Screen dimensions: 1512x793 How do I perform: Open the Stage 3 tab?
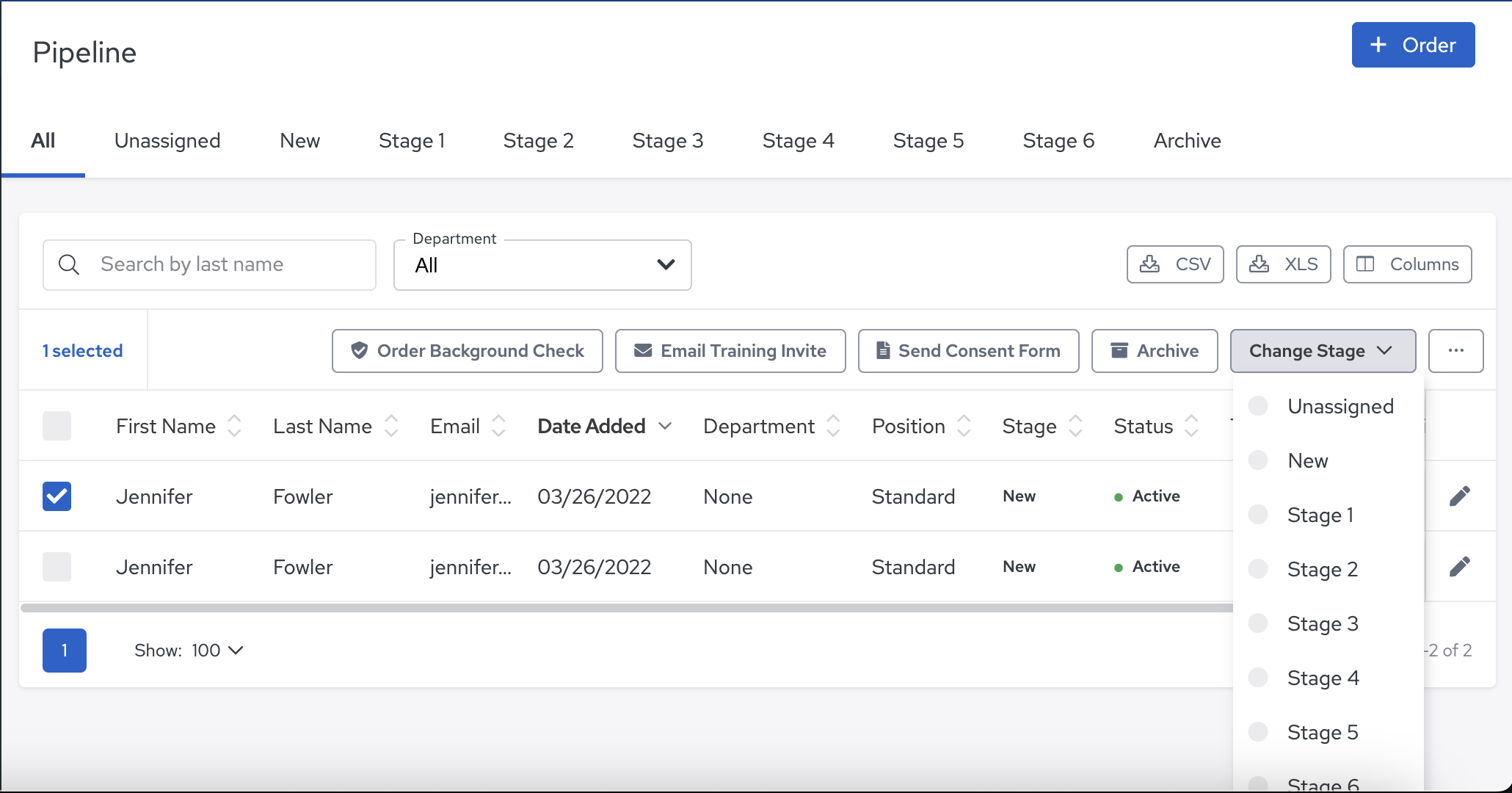pos(668,140)
